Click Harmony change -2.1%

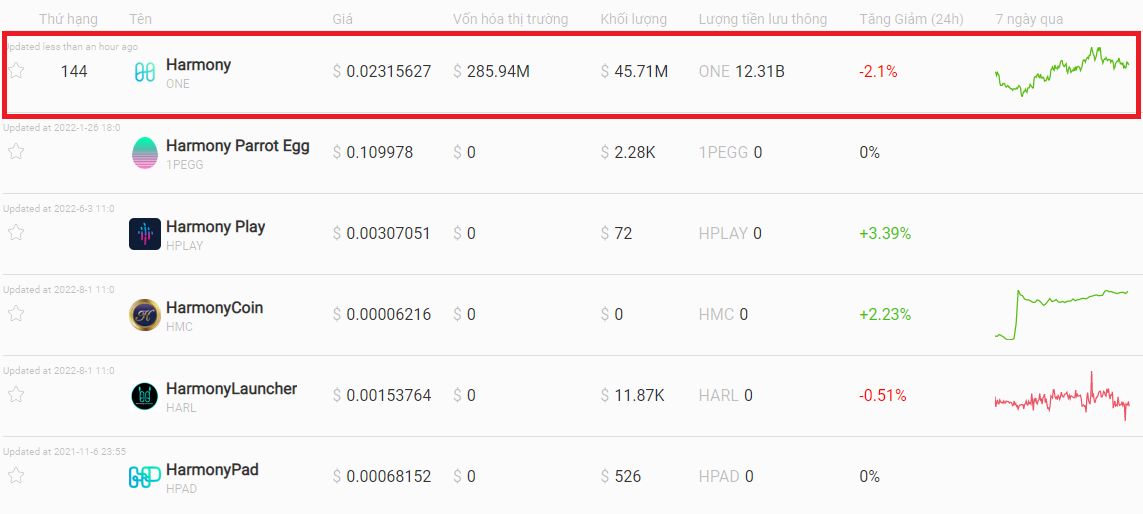pos(878,71)
